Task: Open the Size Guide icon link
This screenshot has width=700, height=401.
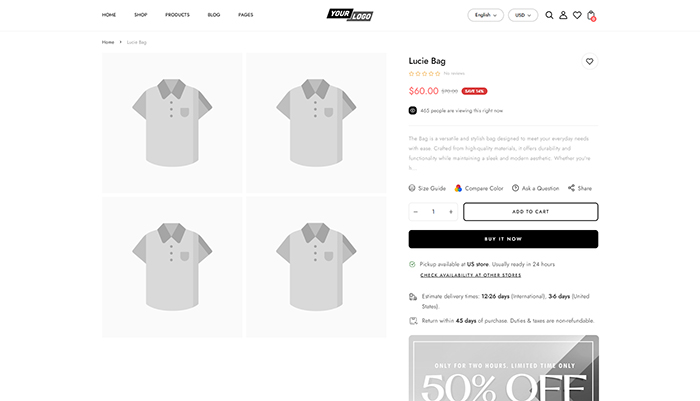Action: [412, 188]
